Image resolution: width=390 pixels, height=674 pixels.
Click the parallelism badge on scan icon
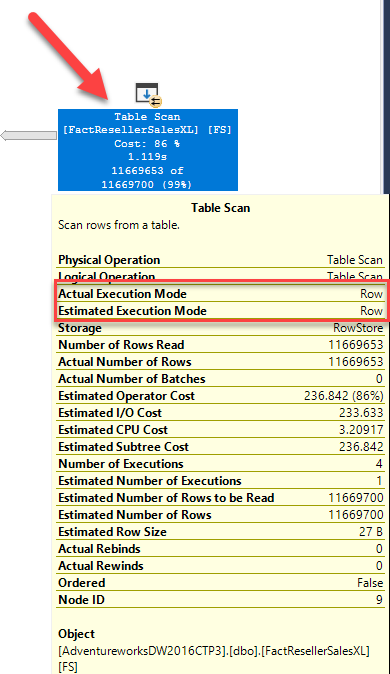pos(156,101)
